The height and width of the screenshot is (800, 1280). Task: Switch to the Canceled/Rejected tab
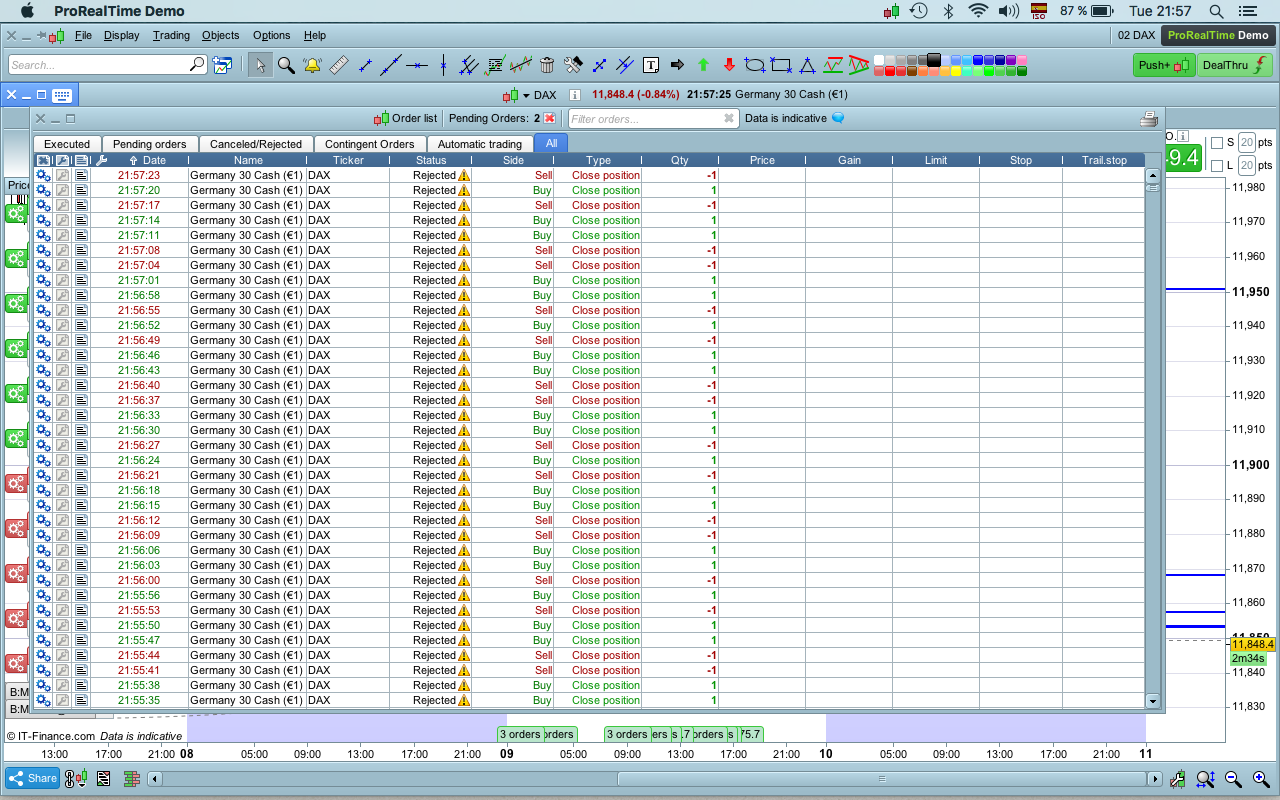(x=256, y=144)
